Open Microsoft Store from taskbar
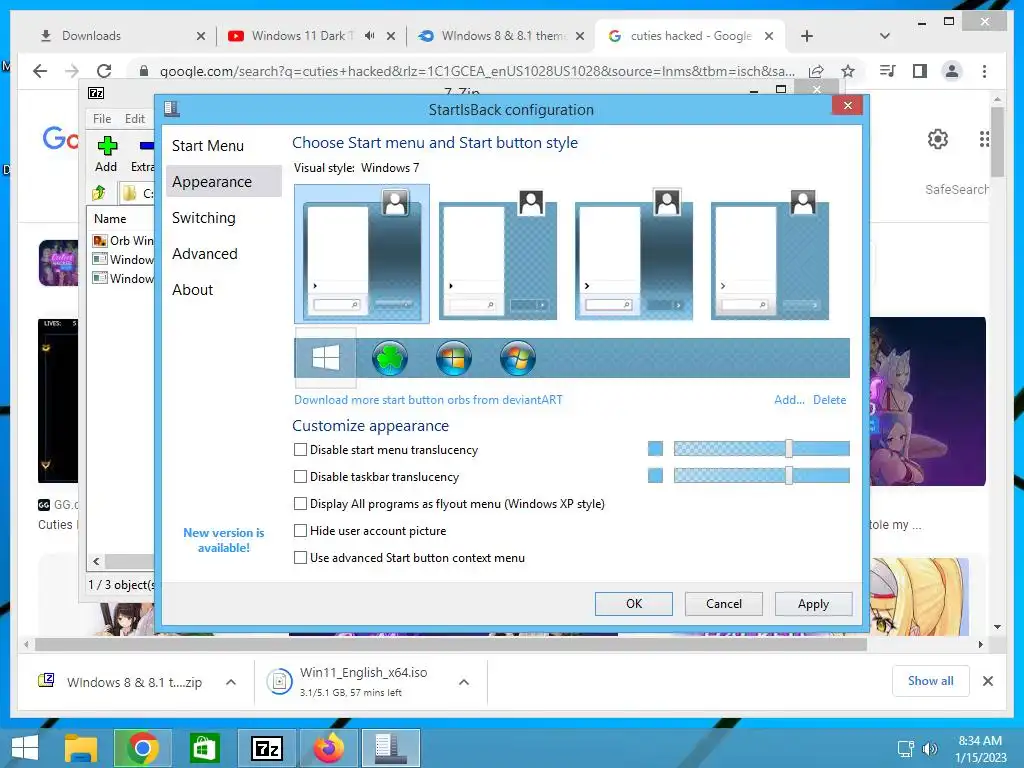This screenshot has width=1024, height=768. point(204,748)
